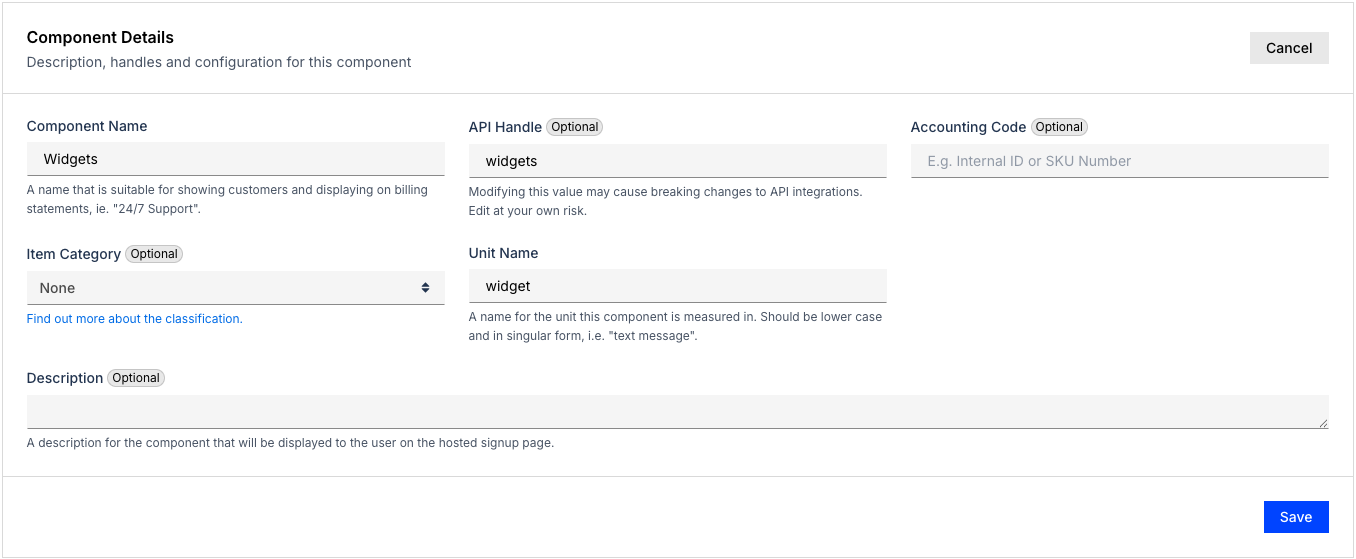Click the Accounting Code label
The height and width of the screenshot is (559, 1356).
968,127
